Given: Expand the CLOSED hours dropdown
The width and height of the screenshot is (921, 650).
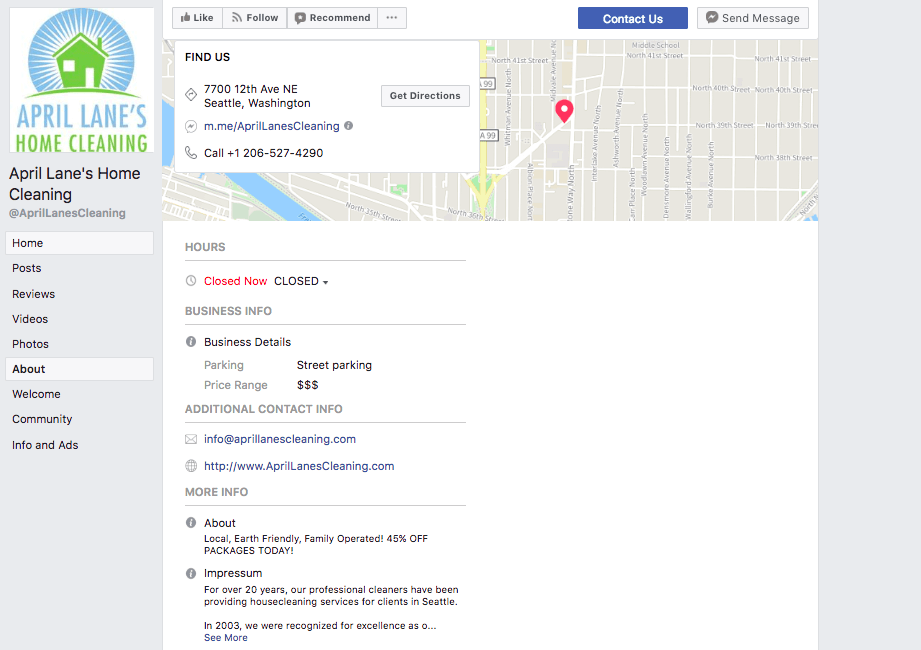Looking at the screenshot, I should click(301, 281).
